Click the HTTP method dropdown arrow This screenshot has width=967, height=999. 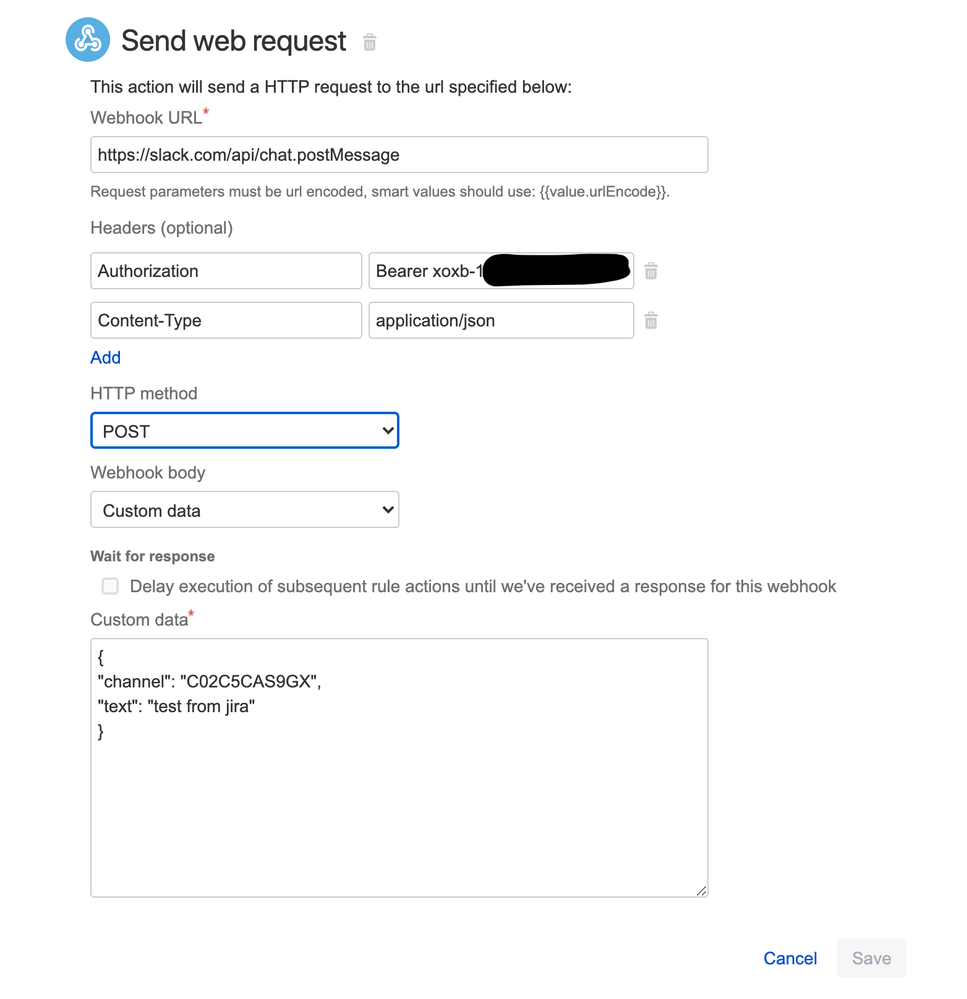click(387, 431)
